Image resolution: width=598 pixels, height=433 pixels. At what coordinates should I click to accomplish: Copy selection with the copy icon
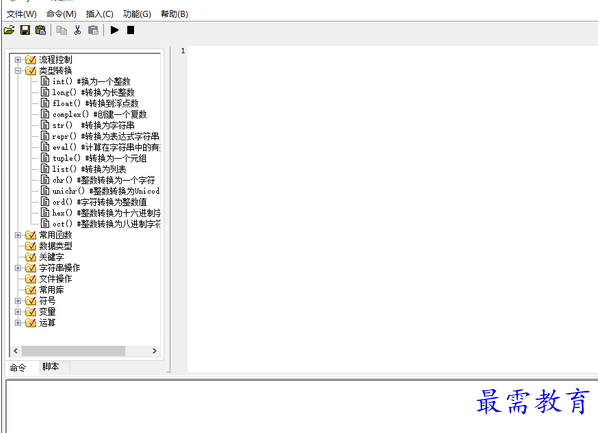[61, 30]
